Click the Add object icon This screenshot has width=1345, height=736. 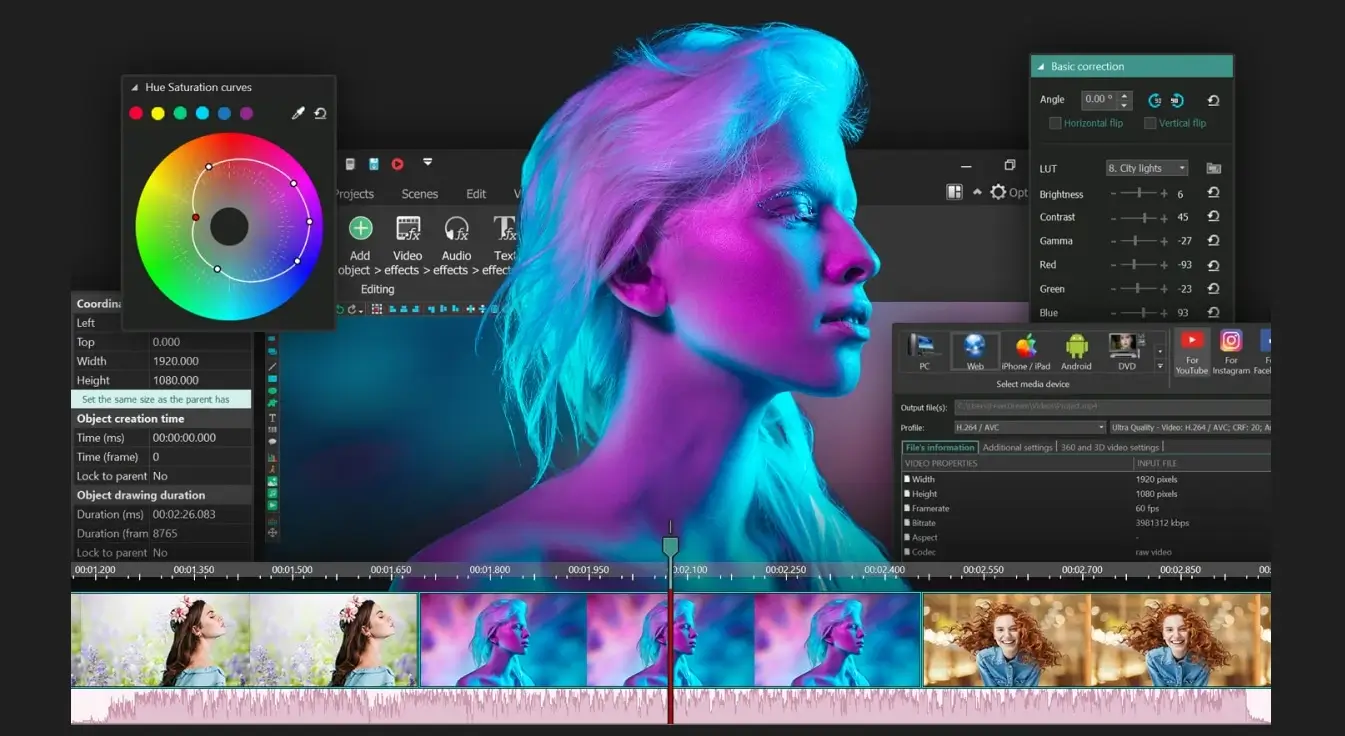tap(360, 229)
